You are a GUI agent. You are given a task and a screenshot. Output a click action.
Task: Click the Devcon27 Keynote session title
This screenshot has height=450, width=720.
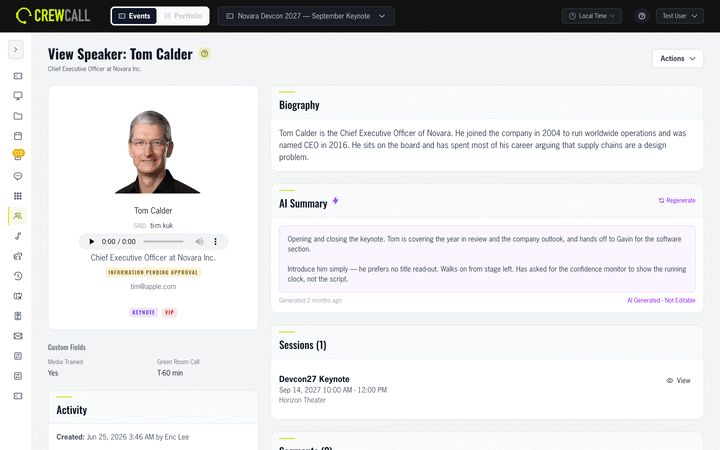coord(314,379)
